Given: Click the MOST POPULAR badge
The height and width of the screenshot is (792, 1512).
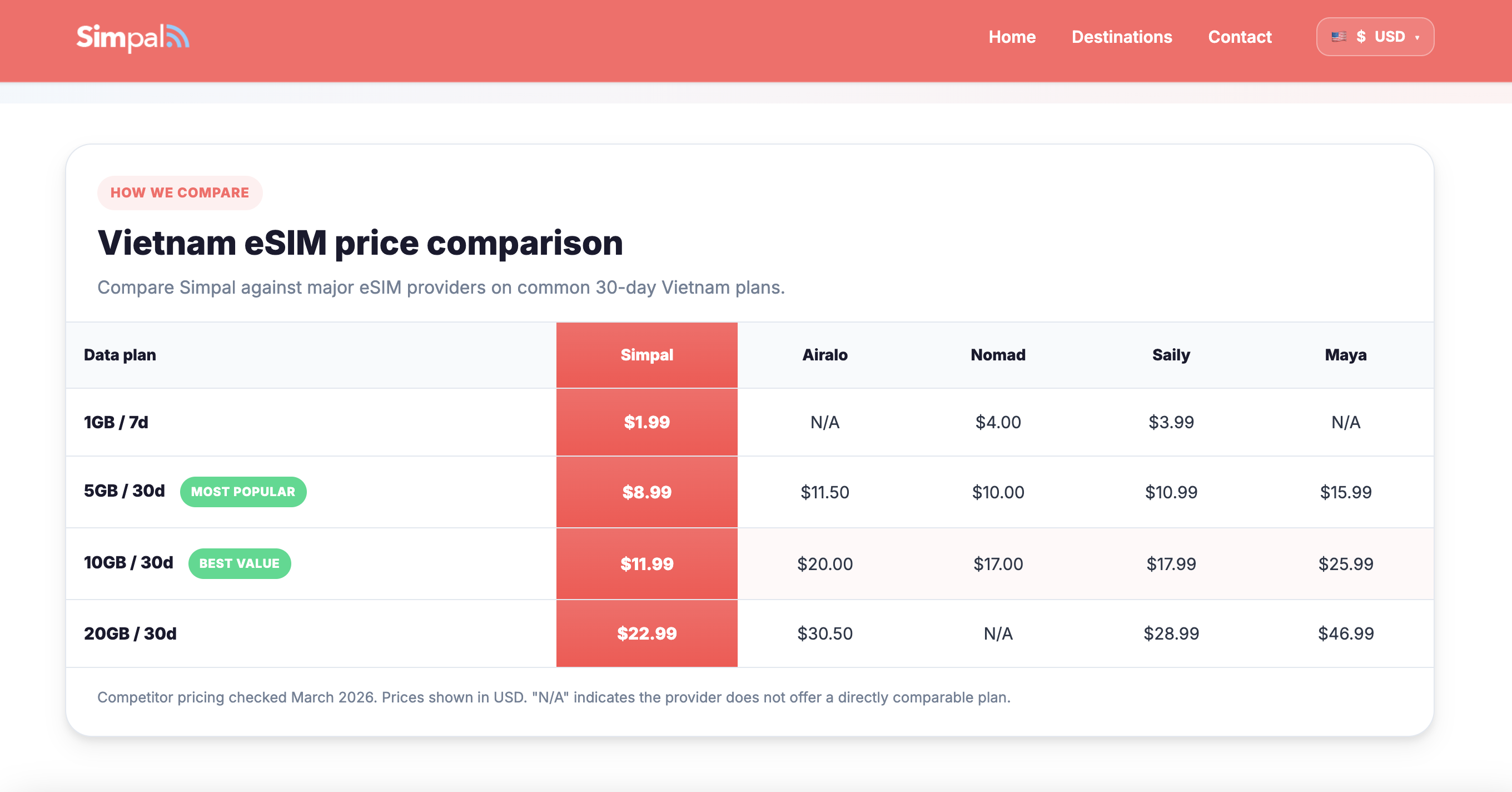Looking at the screenshot, I should 243,492.
